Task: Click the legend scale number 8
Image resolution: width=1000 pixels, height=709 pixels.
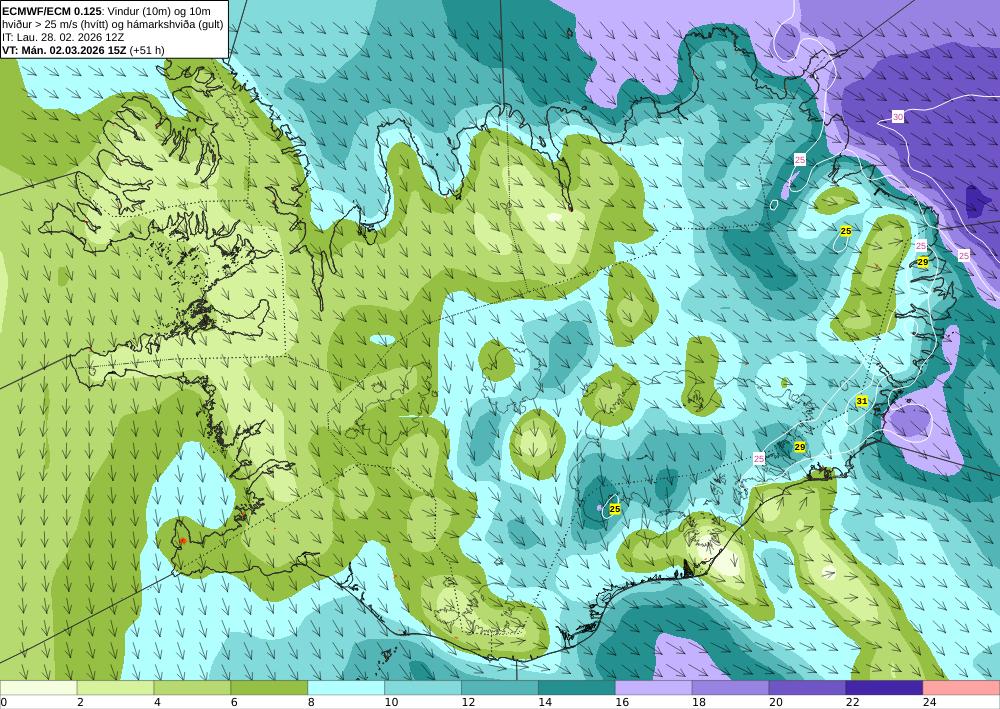Action: tap(312, 702)
